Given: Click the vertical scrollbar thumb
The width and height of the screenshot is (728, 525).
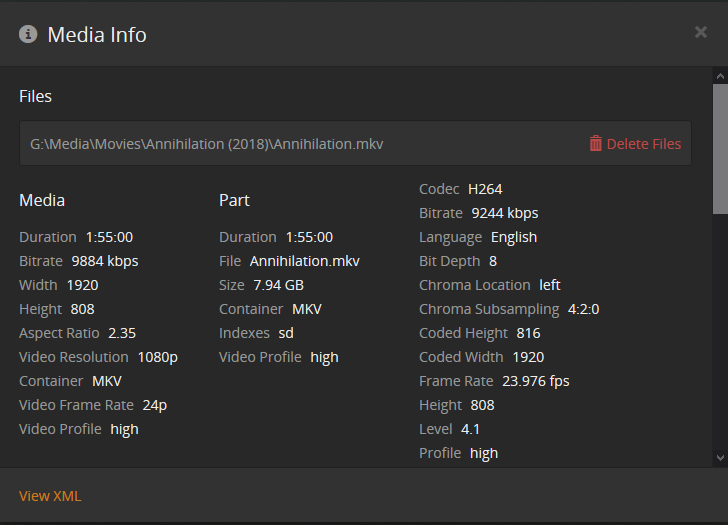Looking at the screenshot, I should [x=720, y=148].
